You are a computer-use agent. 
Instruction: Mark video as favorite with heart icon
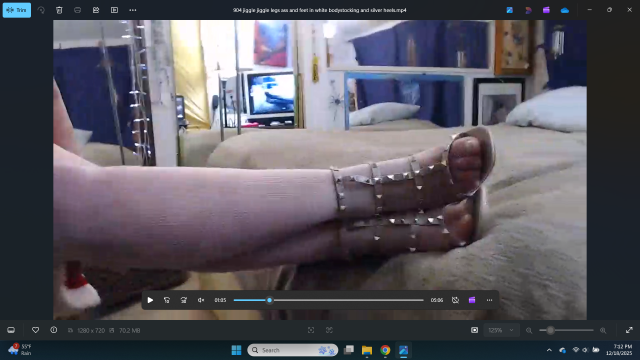36,330
